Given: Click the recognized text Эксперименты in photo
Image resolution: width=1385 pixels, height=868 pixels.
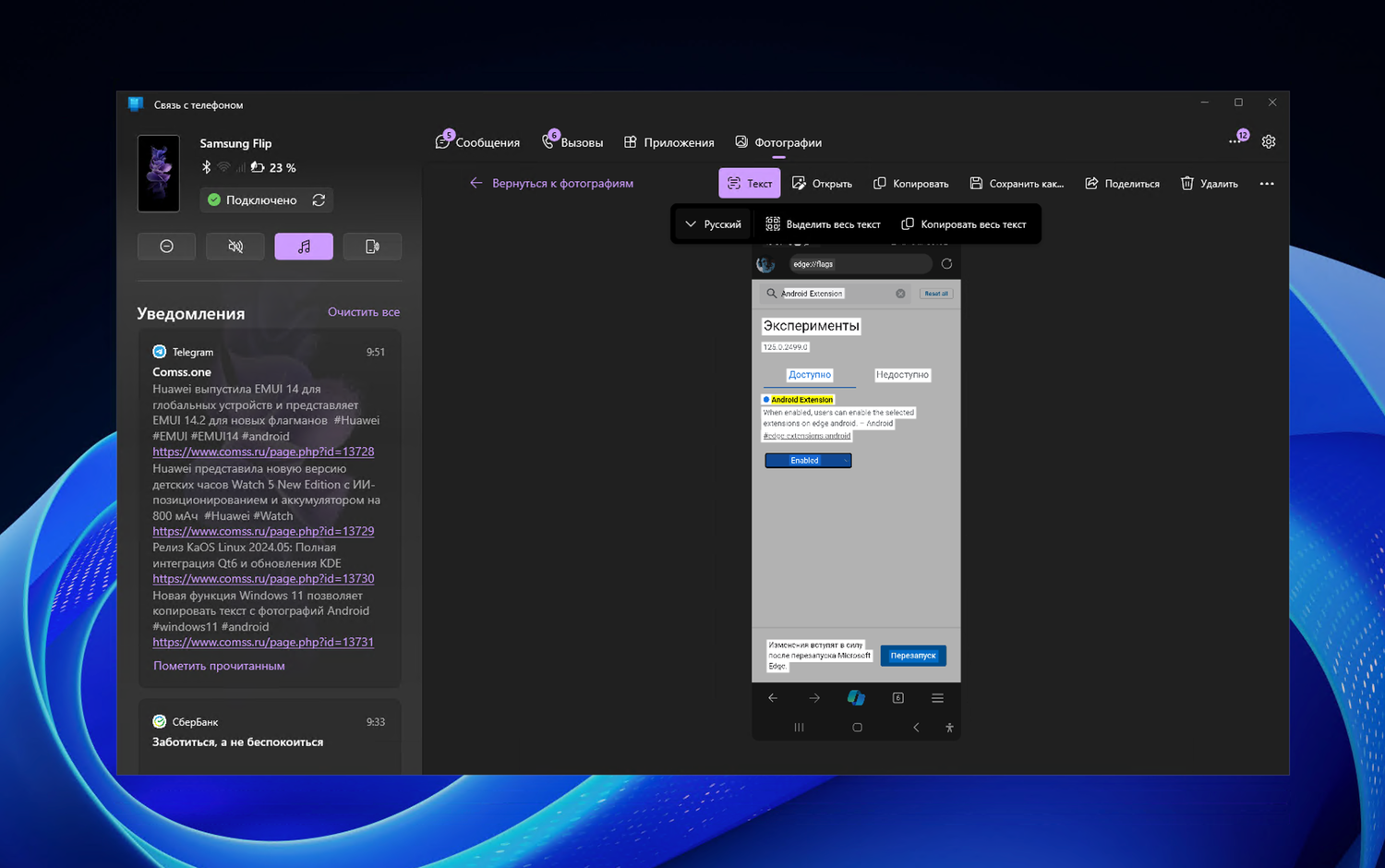Looking at the screenshot, I should click(811, 325).
